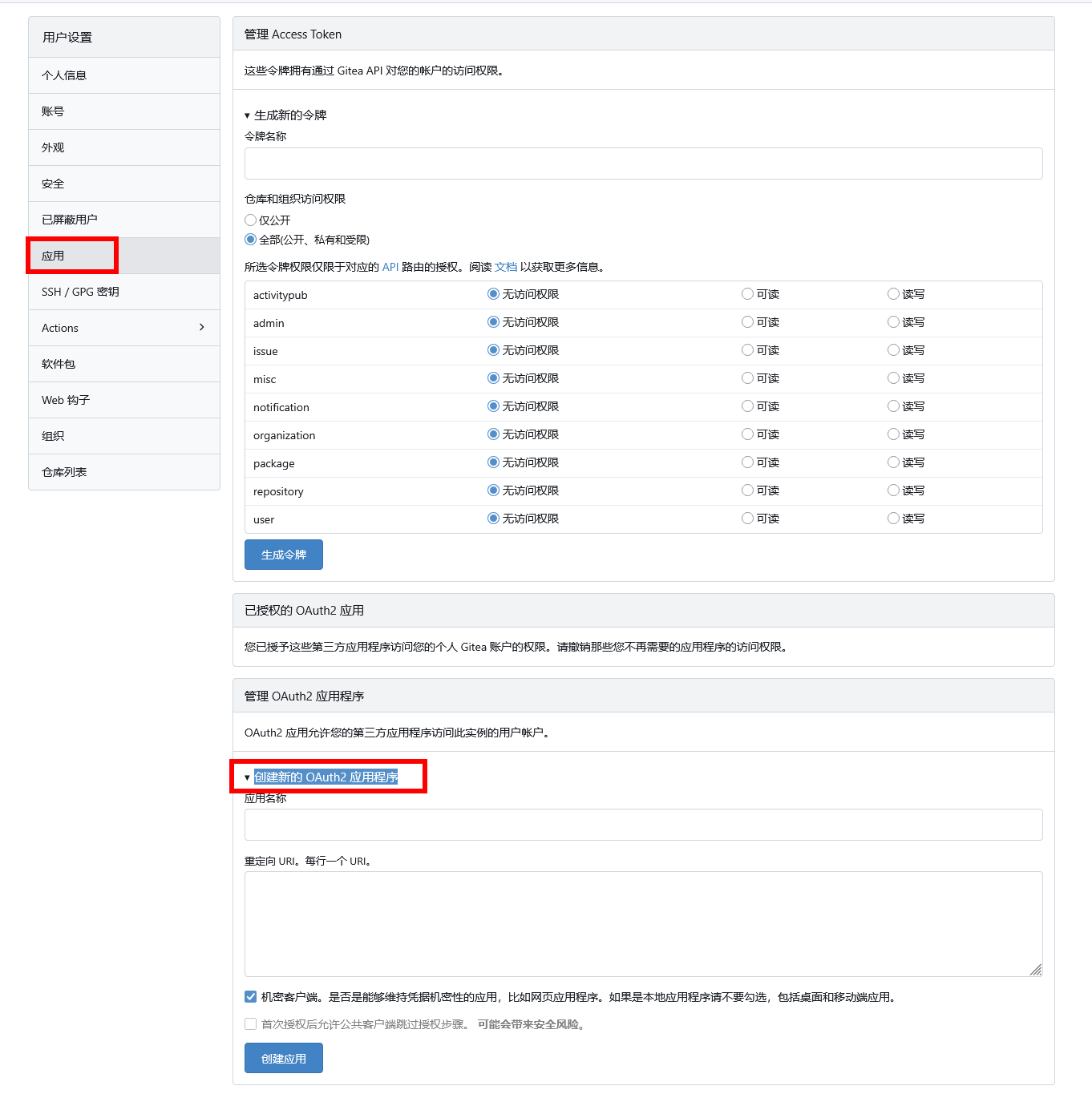Click into the 重定向 URI textarea
Viewport: 1092px width, 1102px height.
pyautogui.click(x=641, y=923)
